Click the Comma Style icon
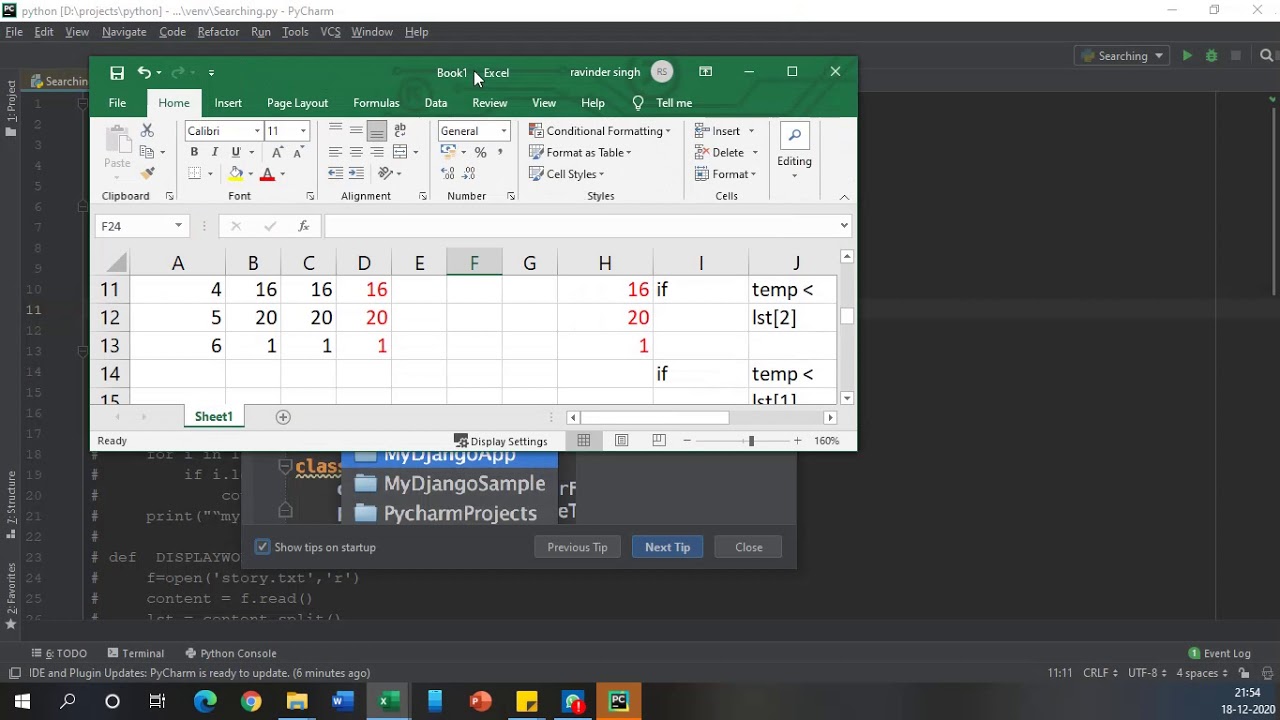 point(500,152)
